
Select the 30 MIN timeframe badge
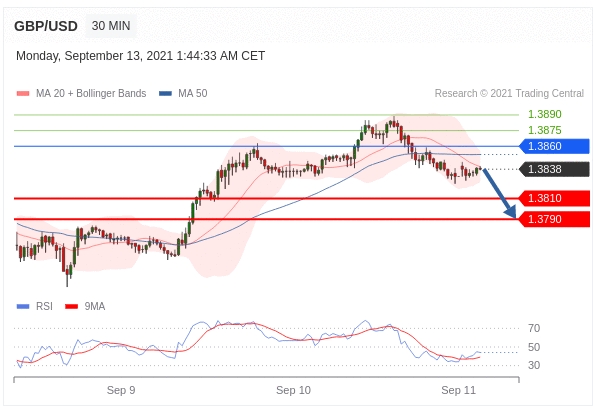click(111, 26)
